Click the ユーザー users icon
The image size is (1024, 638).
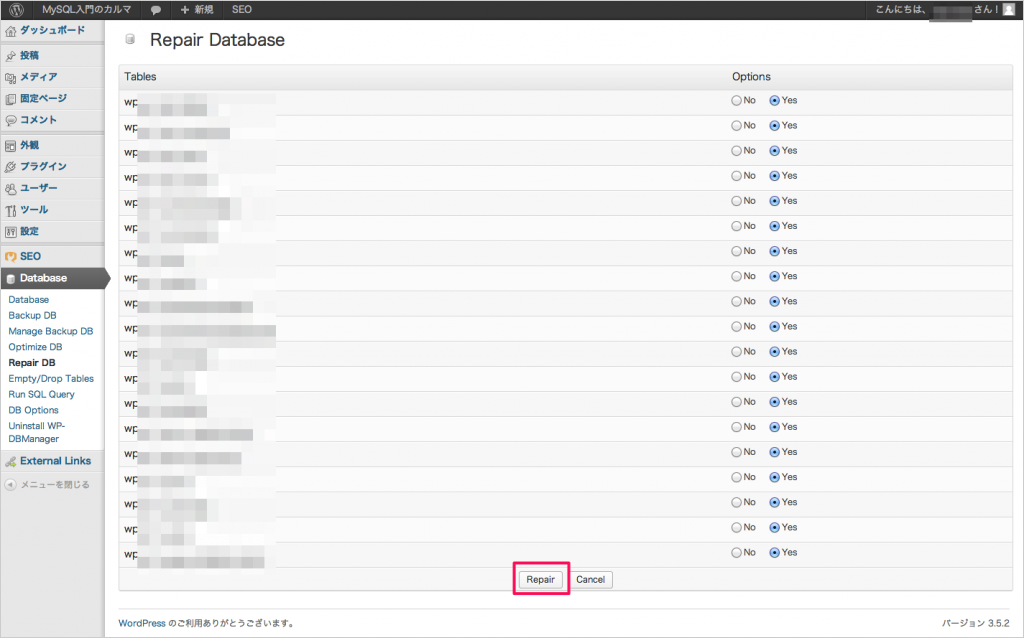[10, 189]
